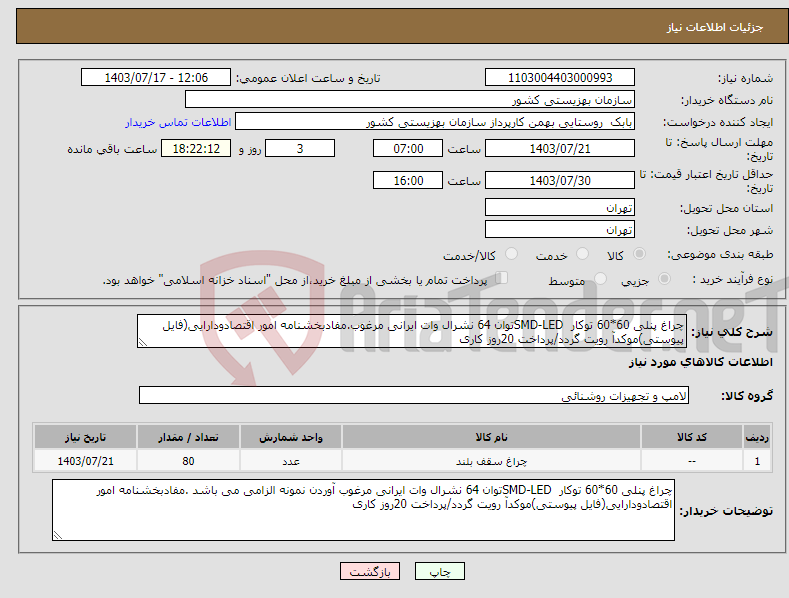789x598 pixels.
Task: Click the بازگشت back button
Action: point(370,572)
